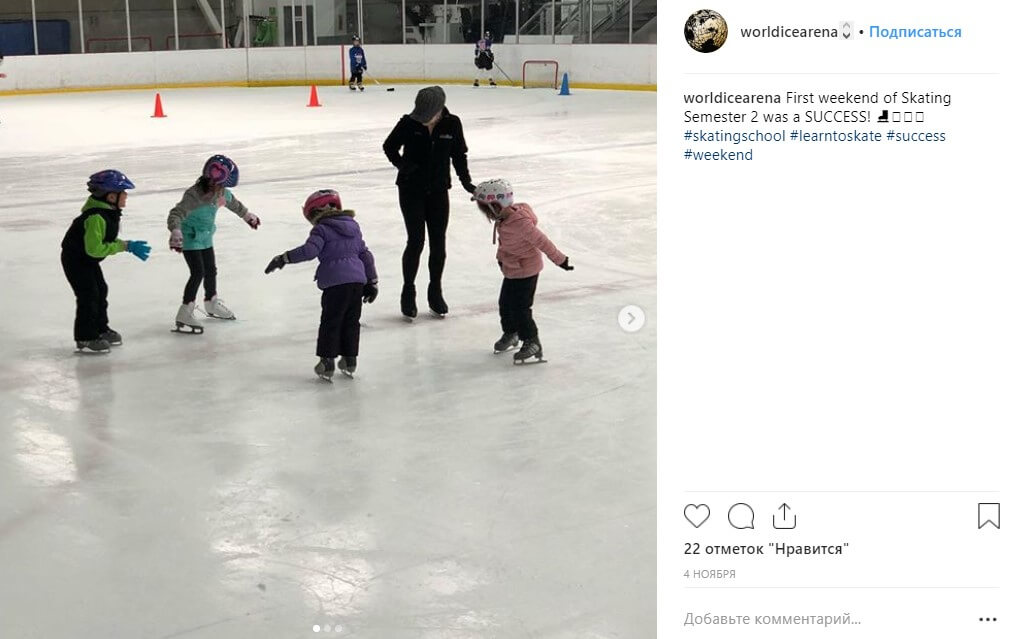Open the #skatingschool hashtag
This screenshot has width=1014, height=639.
pos(734,136)
